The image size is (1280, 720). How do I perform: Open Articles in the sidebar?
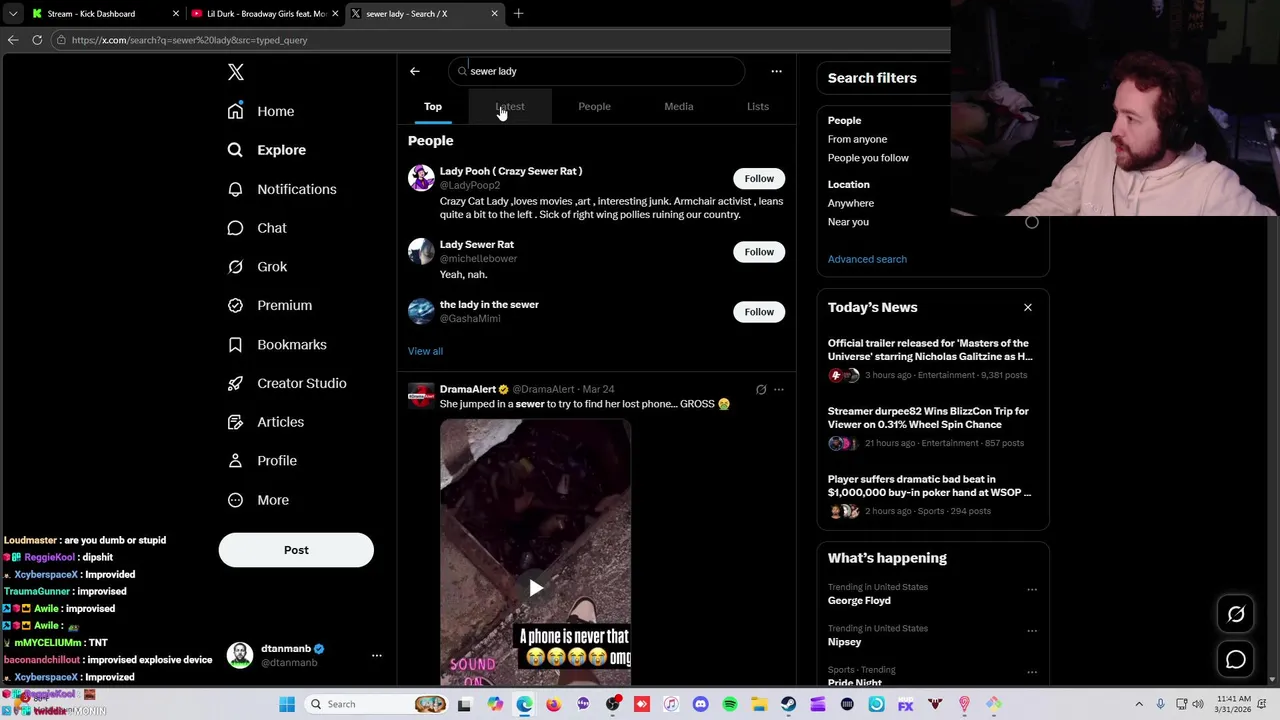266,422
